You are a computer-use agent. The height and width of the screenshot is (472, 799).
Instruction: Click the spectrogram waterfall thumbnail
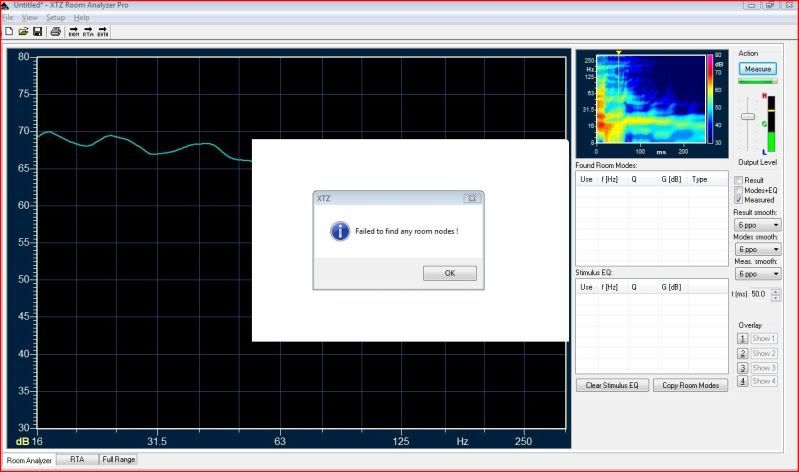[654, 100]
